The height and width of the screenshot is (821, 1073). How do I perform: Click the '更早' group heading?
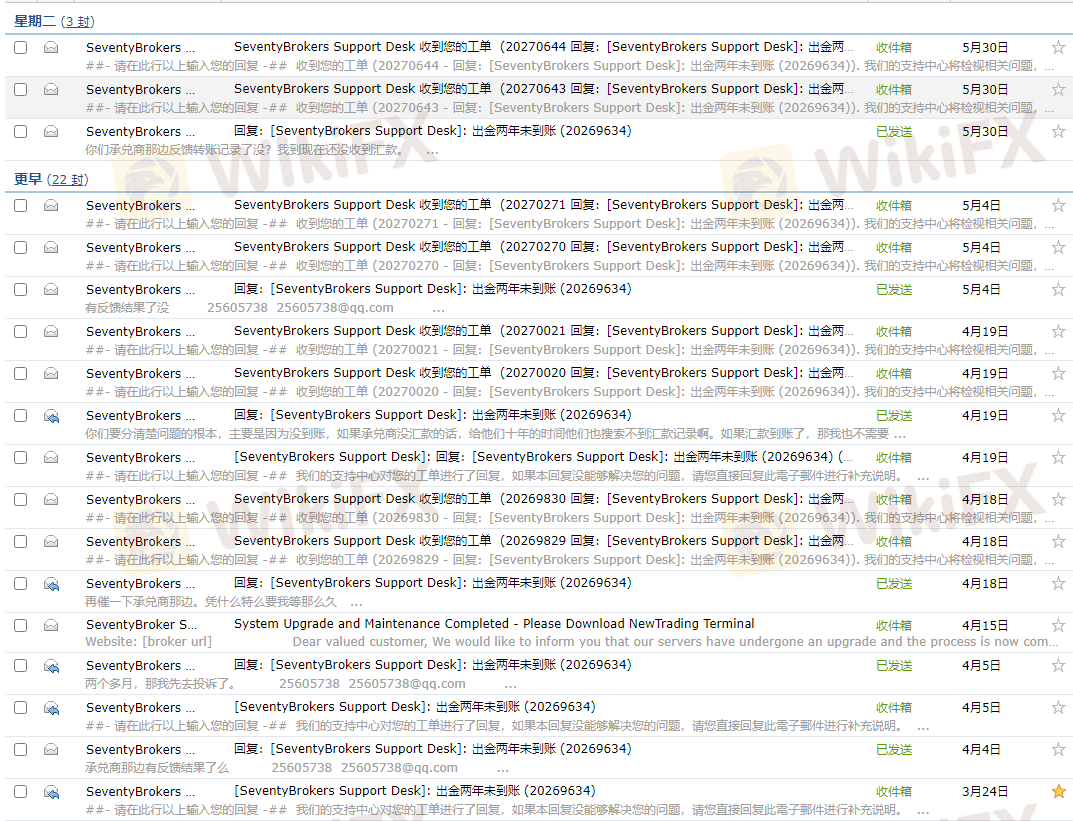28,180
